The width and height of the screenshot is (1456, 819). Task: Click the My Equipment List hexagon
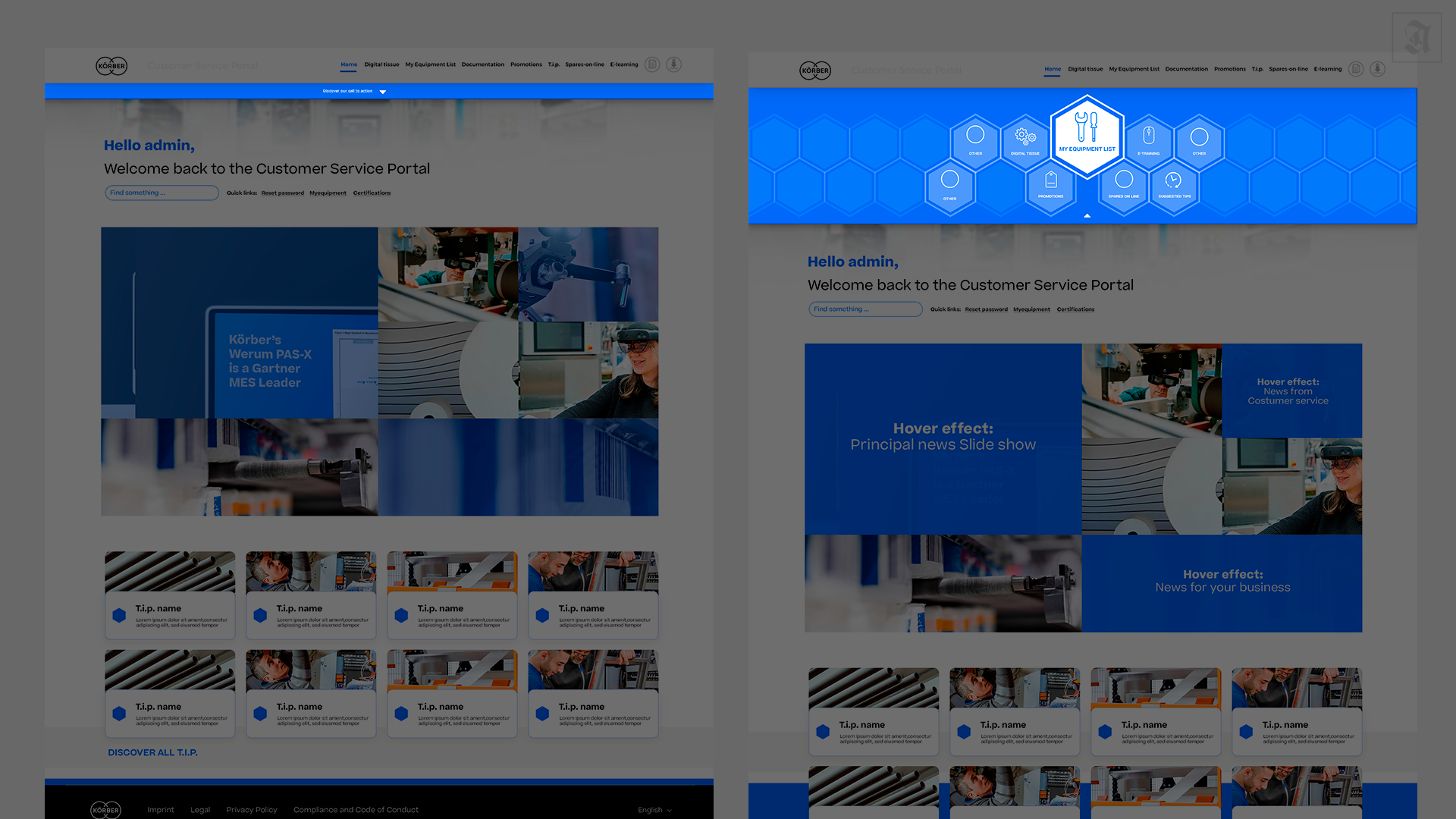(x=1087, y=135)
